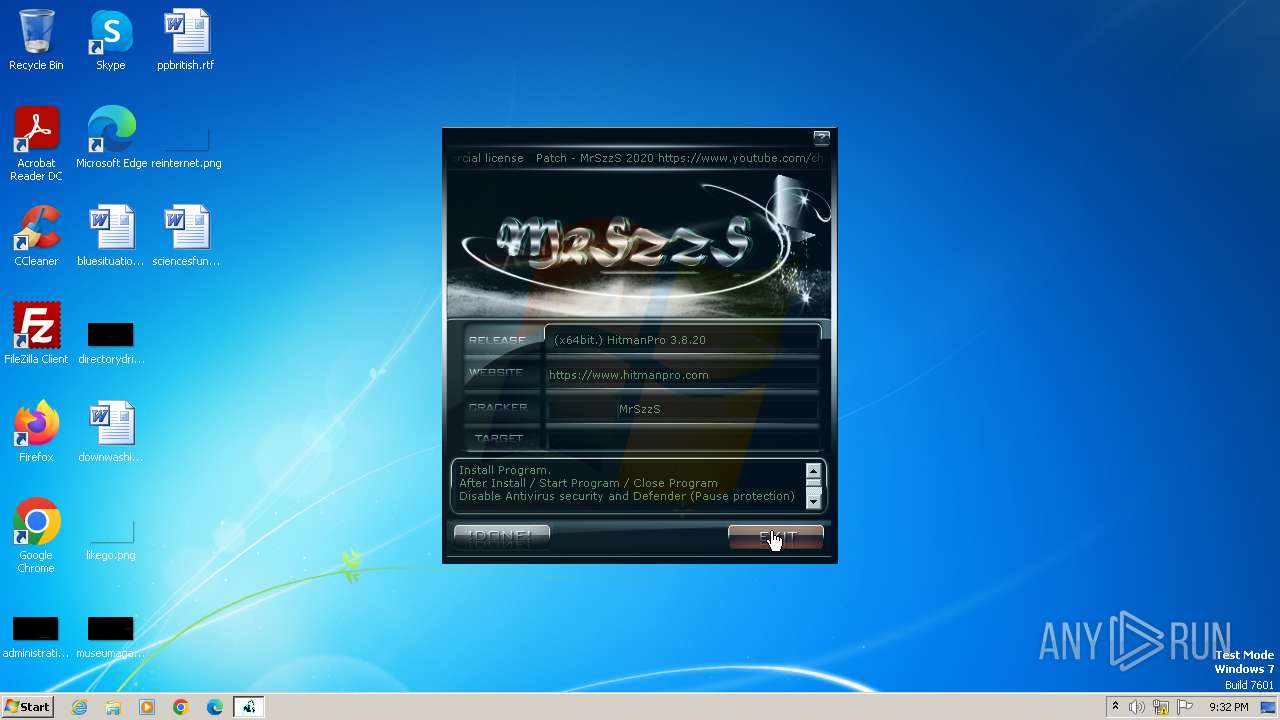This screenshot has height=720, width=1280.
Task: Open Microsoft Edge from the taskbar
Action: point(215,707)
